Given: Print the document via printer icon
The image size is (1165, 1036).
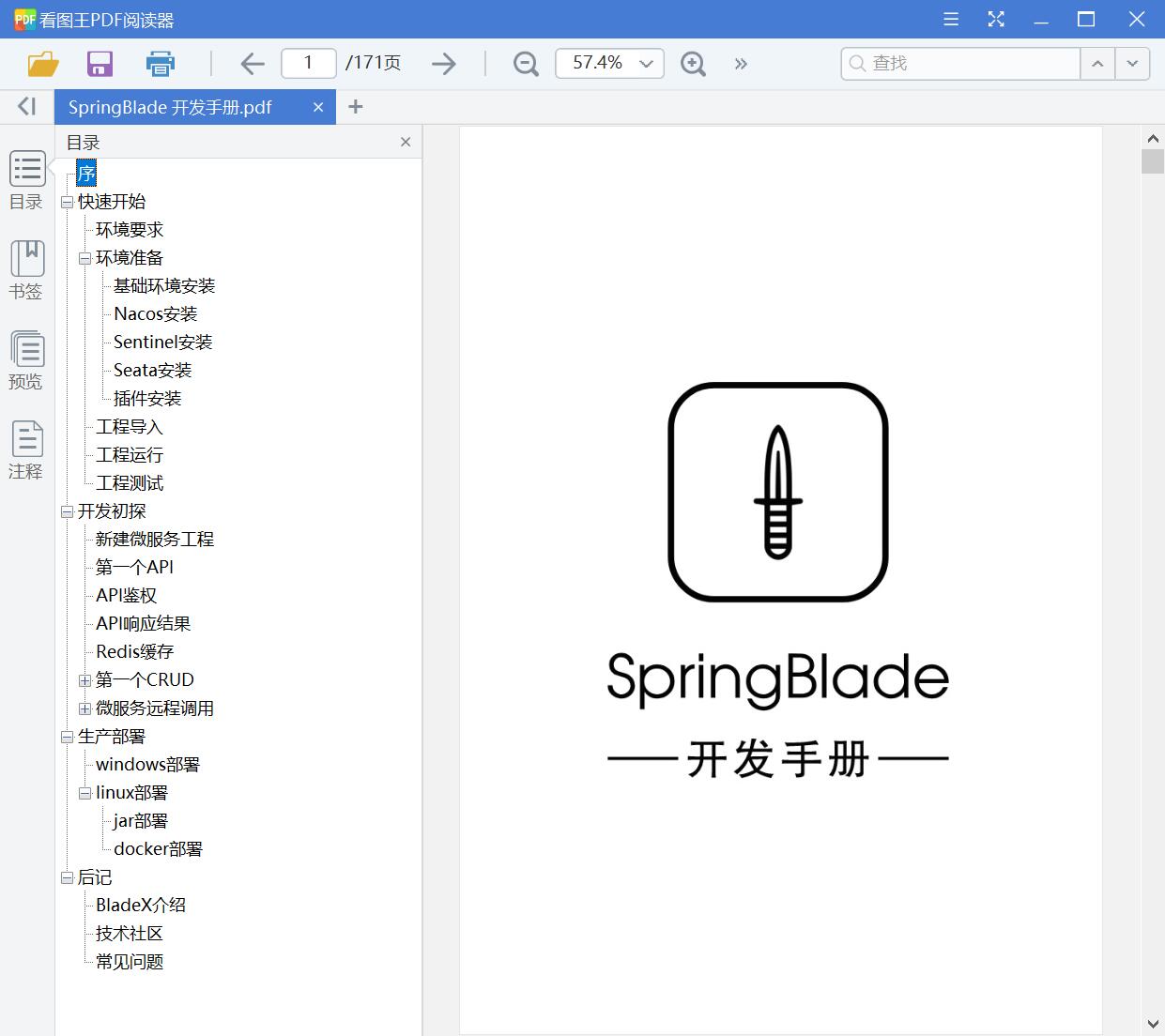Looking at the screenshot, I should point(161,64).
